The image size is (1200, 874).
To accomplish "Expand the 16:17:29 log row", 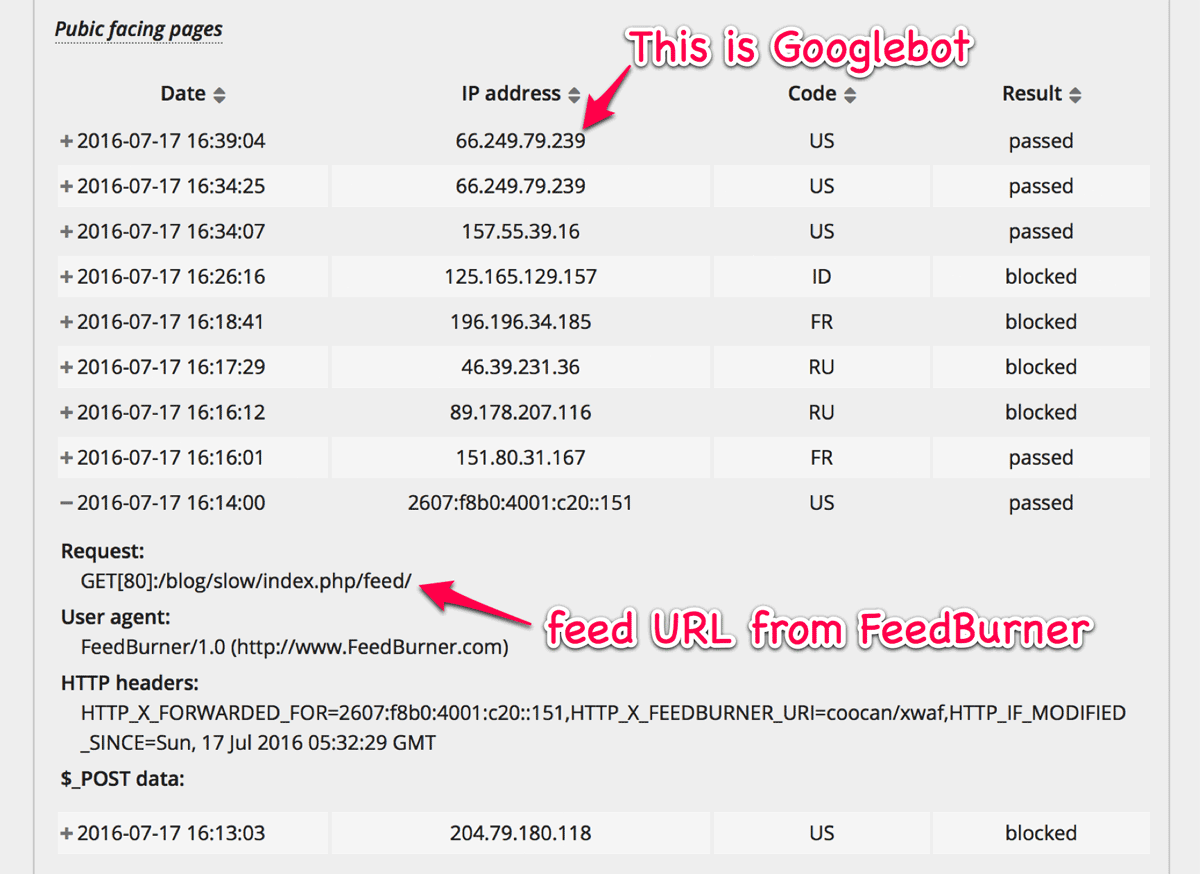I will (x=67, y=367).
